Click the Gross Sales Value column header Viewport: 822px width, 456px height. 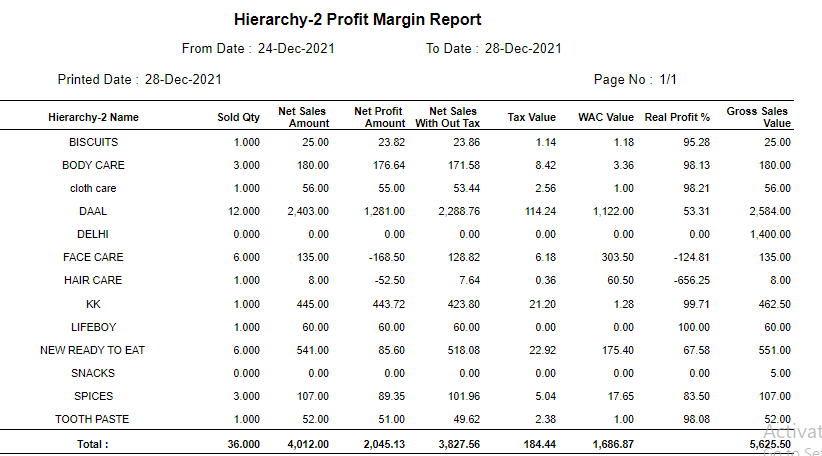click(758, 117)
